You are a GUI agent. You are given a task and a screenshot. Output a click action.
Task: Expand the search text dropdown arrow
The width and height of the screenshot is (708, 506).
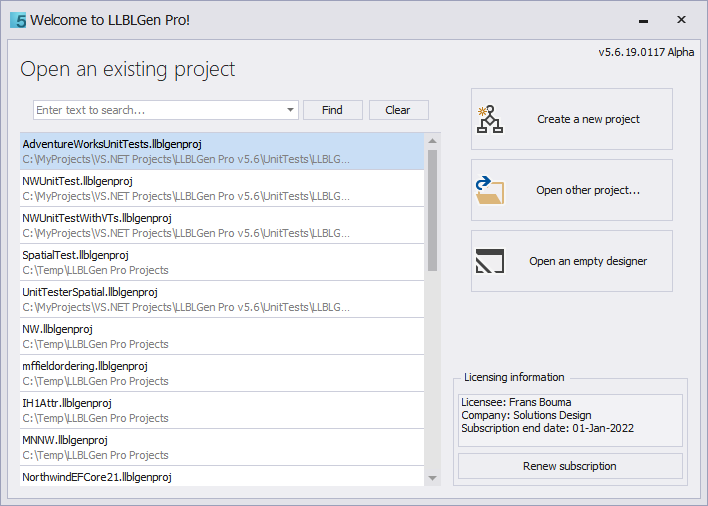(291, 110)
